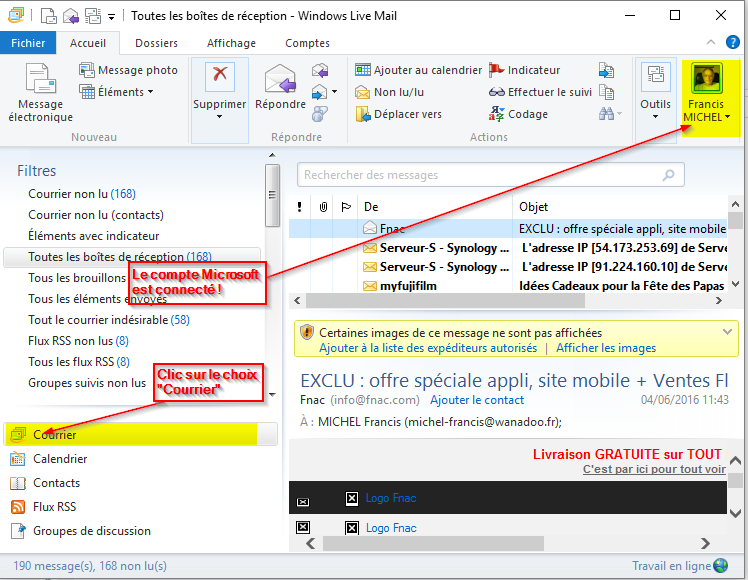
Task: Open the forward dropdown arrow
Action: pyautogui.click(x=334, y=92)
